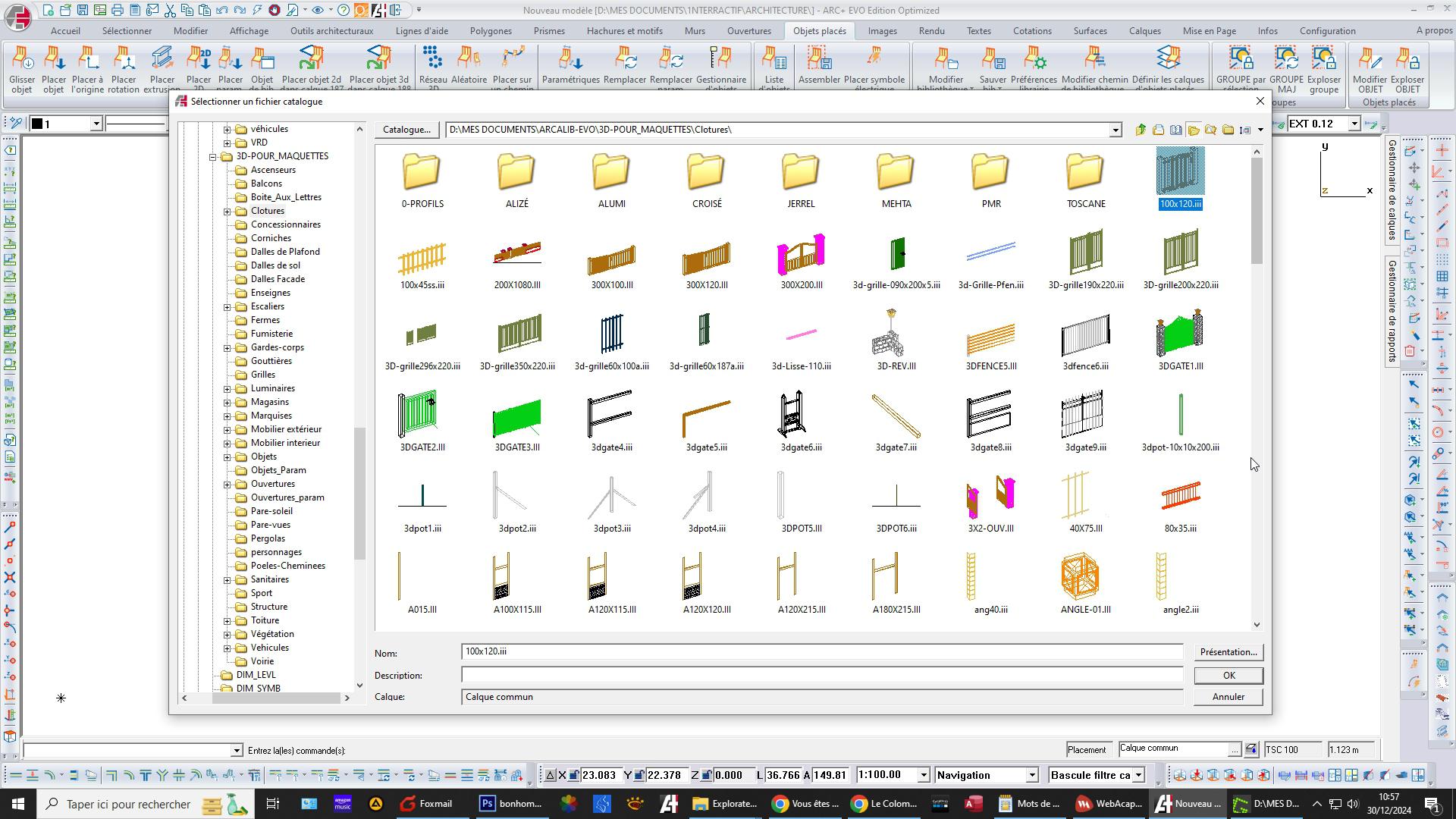The height and width of the screenshot is (819, 1456).
Task: Click the search folder icon
Action: point(1211,130)
